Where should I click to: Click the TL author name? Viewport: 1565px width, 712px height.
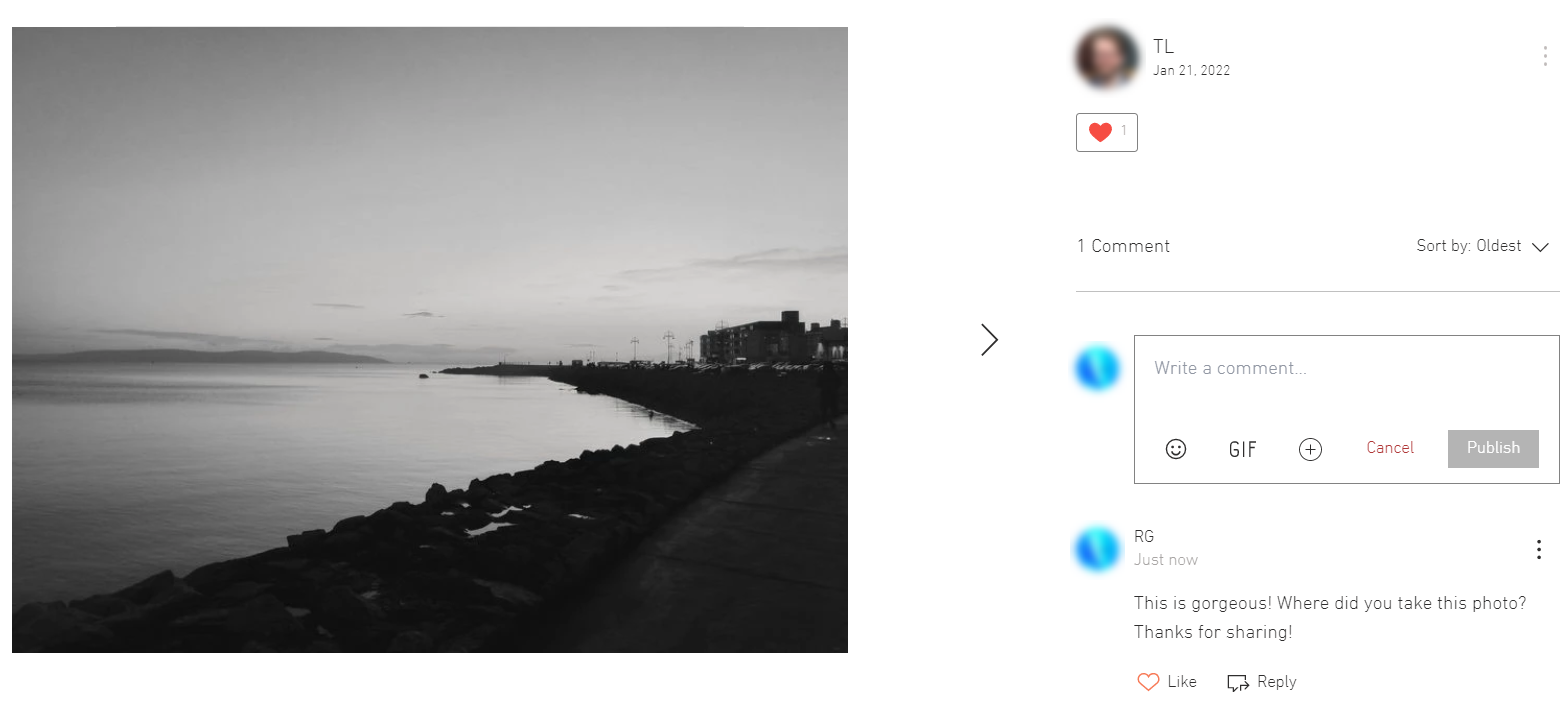[x=1163, y=47]
